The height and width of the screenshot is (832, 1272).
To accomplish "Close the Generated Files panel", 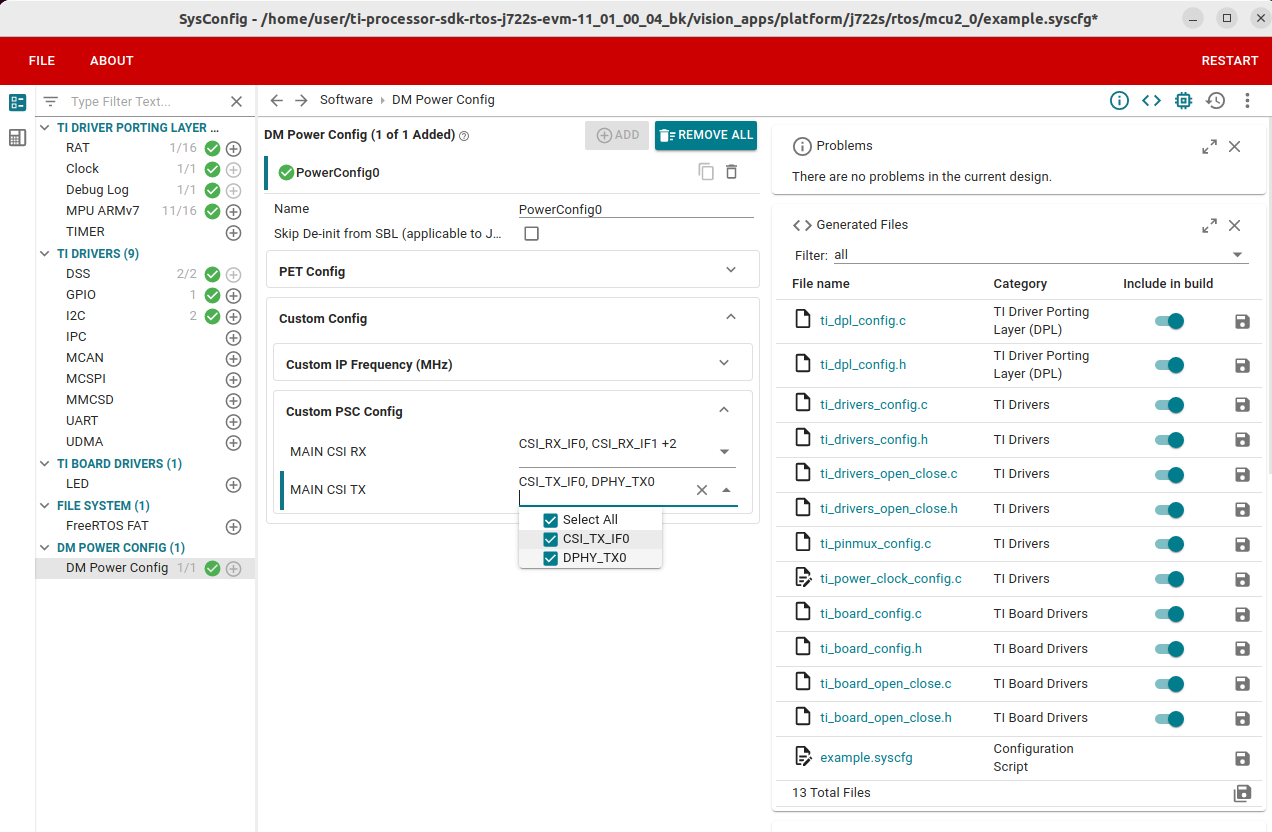I will pyautogui.click(x=1234, y=225).
